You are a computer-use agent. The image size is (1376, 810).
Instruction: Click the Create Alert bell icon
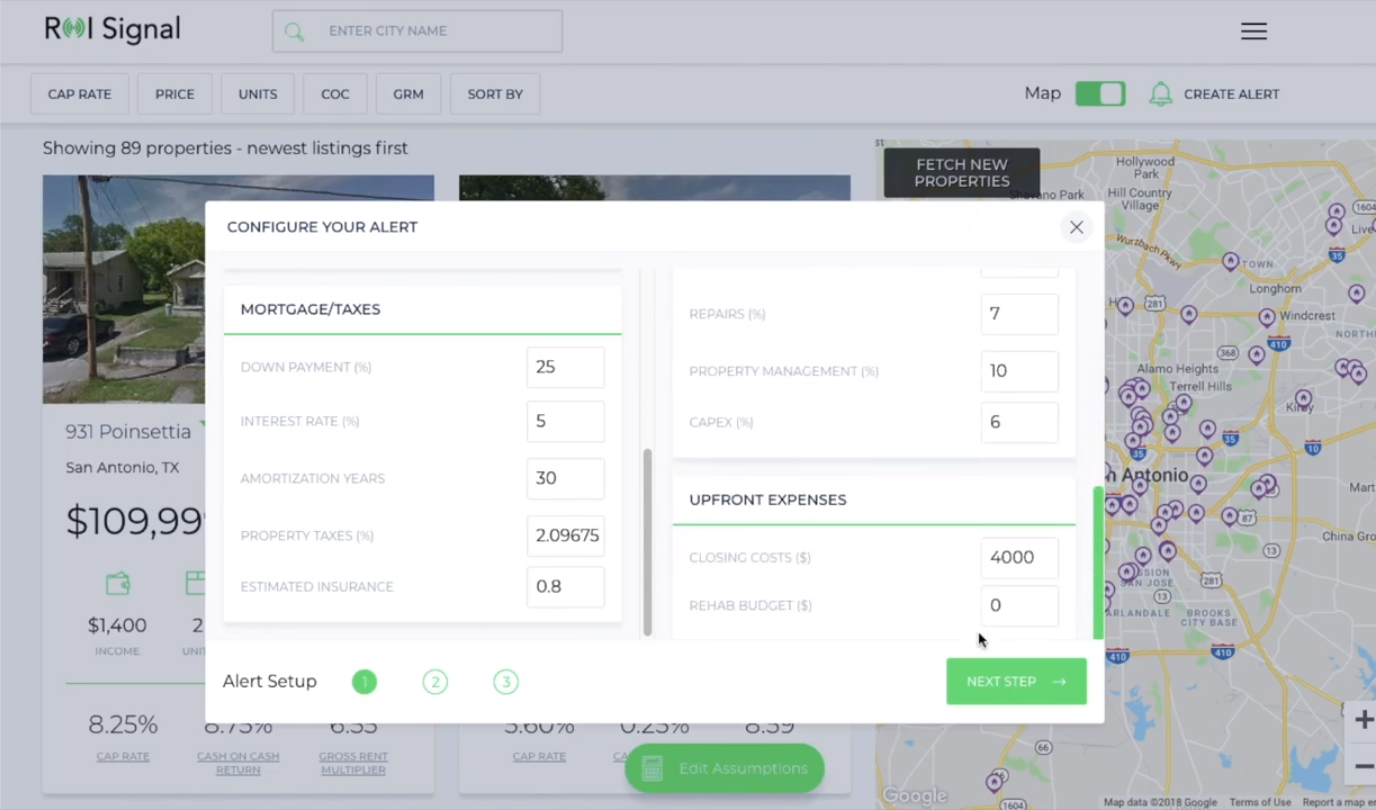coord(1160,94)
